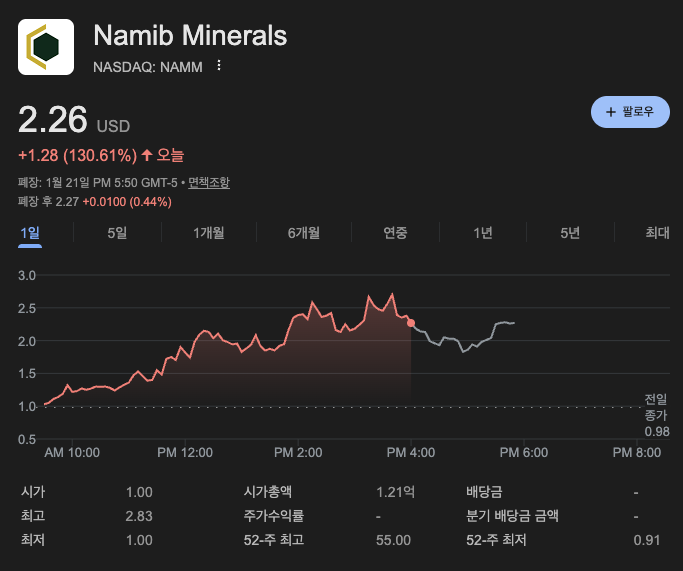This screenshot has height=571, width=683.
Task: Select the 1일 chart range tab
Action: pyautogui.click(x=30, y=233)
